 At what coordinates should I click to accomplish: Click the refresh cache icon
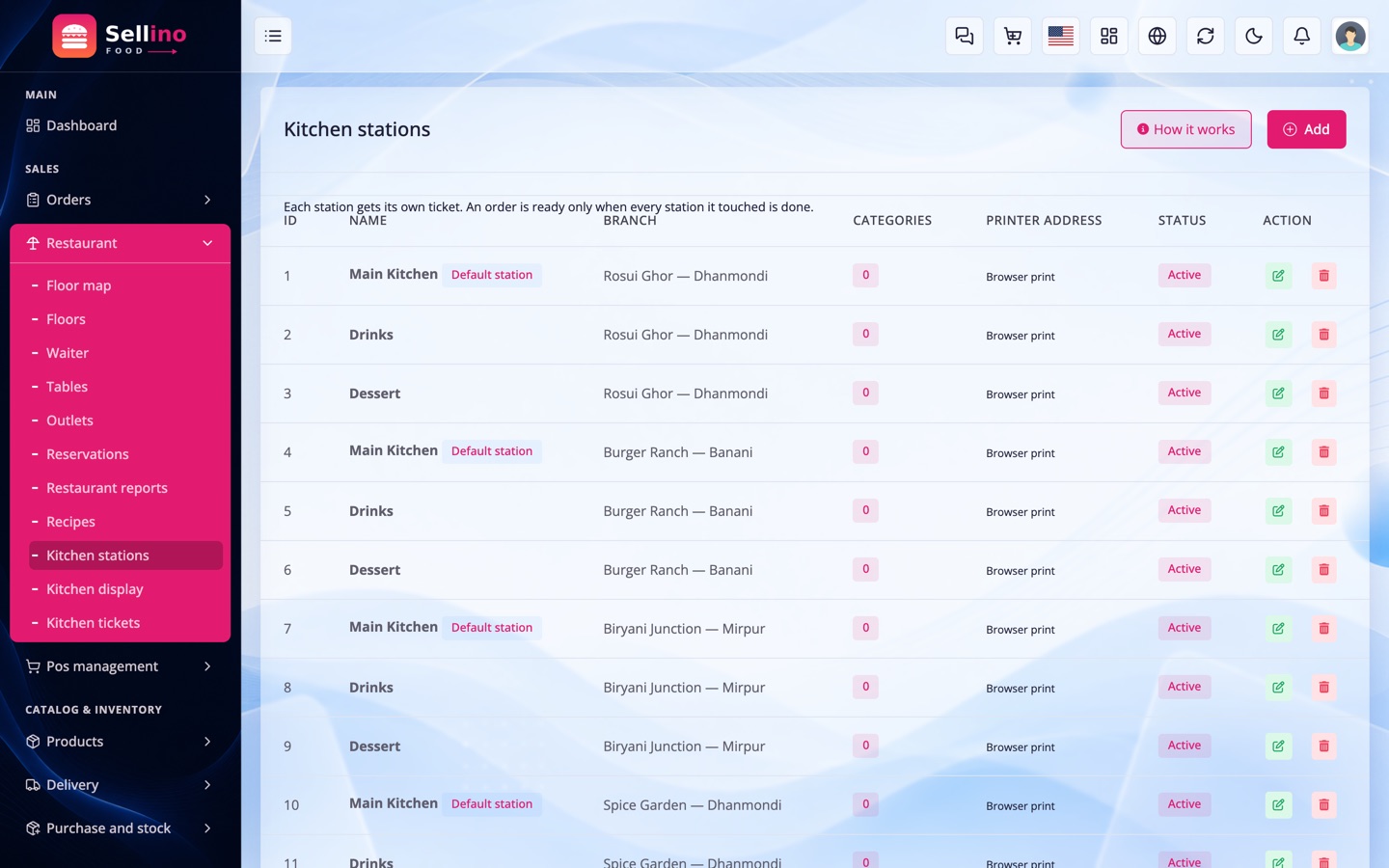1206,36
